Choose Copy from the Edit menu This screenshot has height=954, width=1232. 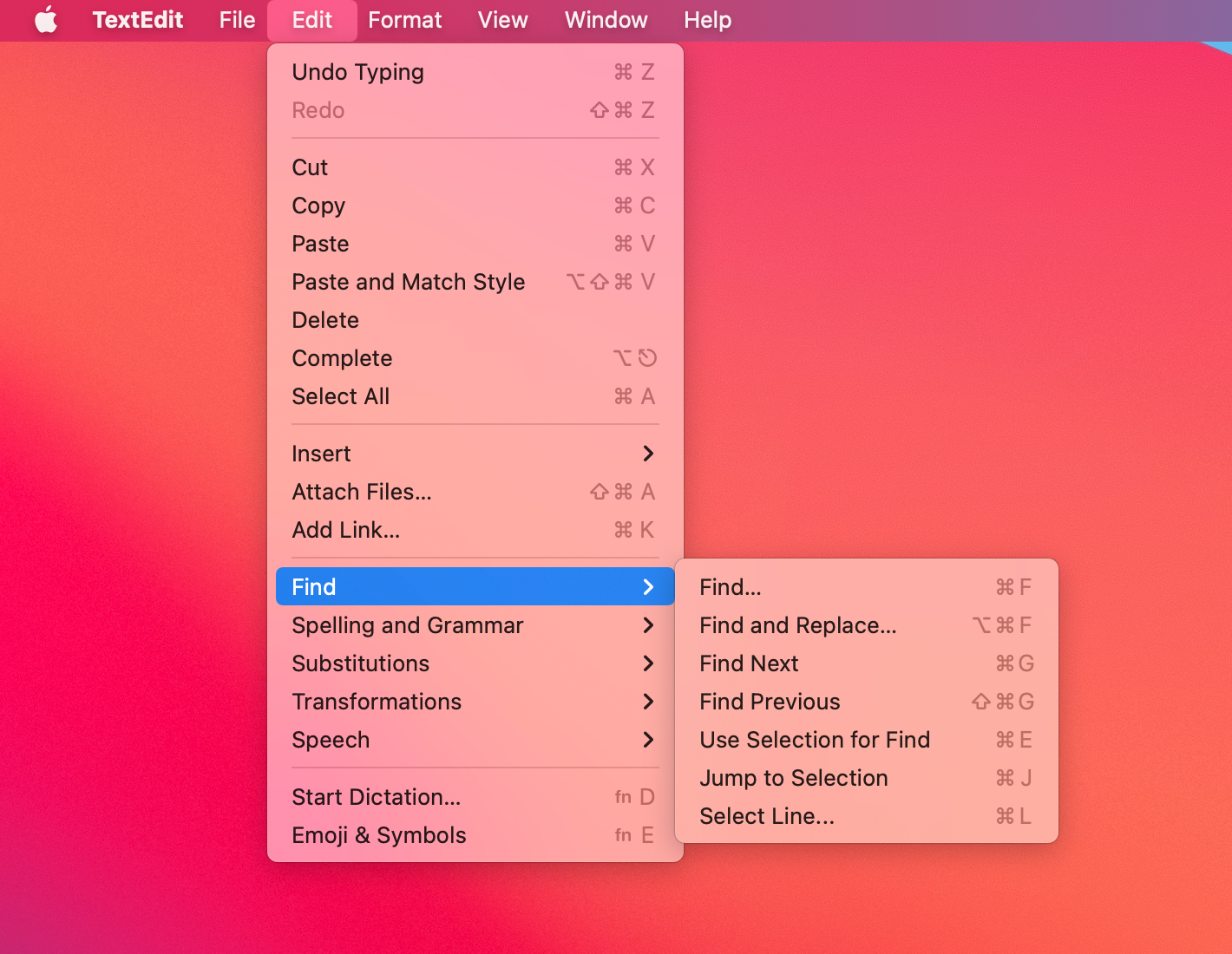pyautogui.click(x=475, y=206)
